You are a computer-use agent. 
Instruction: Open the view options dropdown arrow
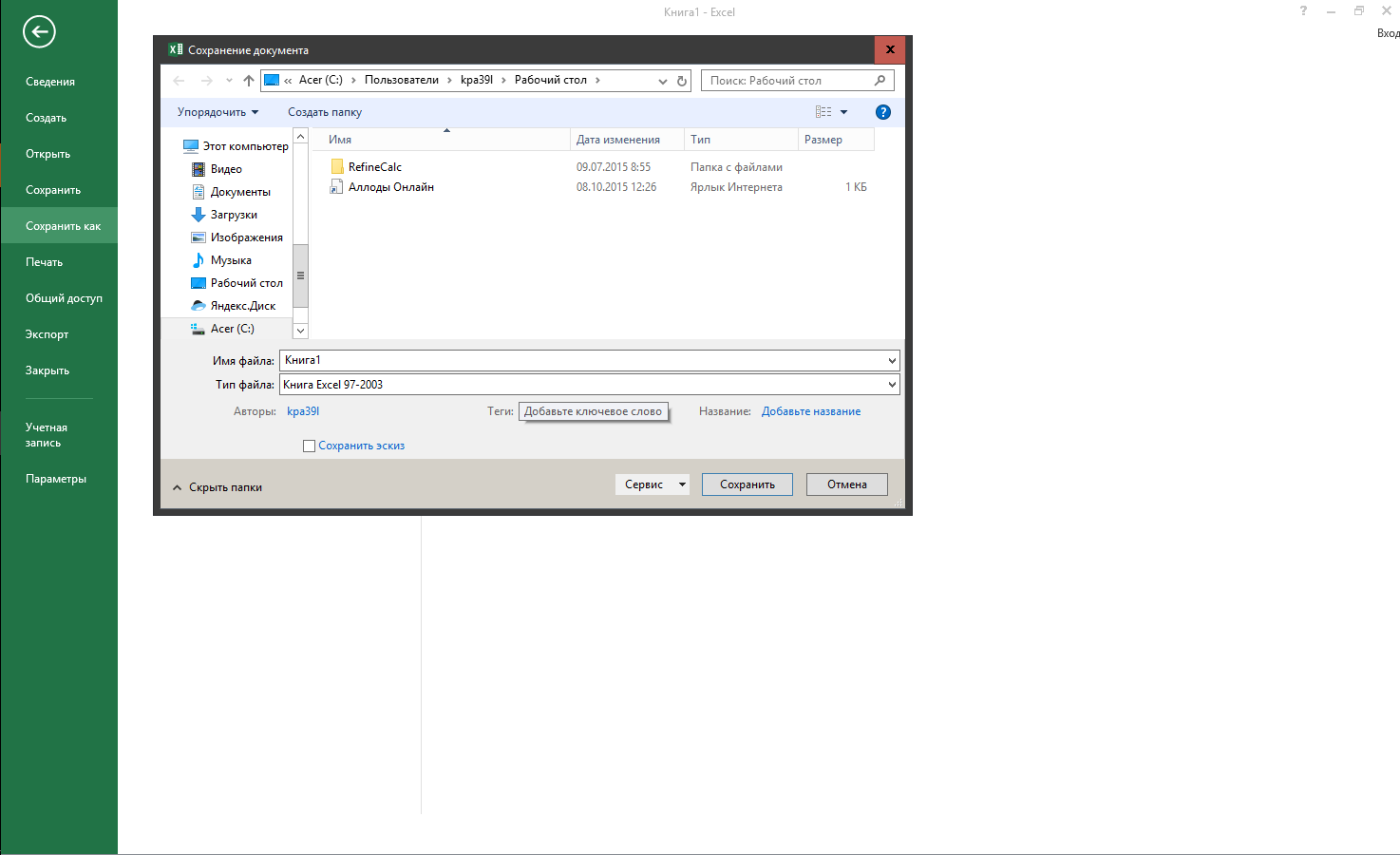[843, 112]
